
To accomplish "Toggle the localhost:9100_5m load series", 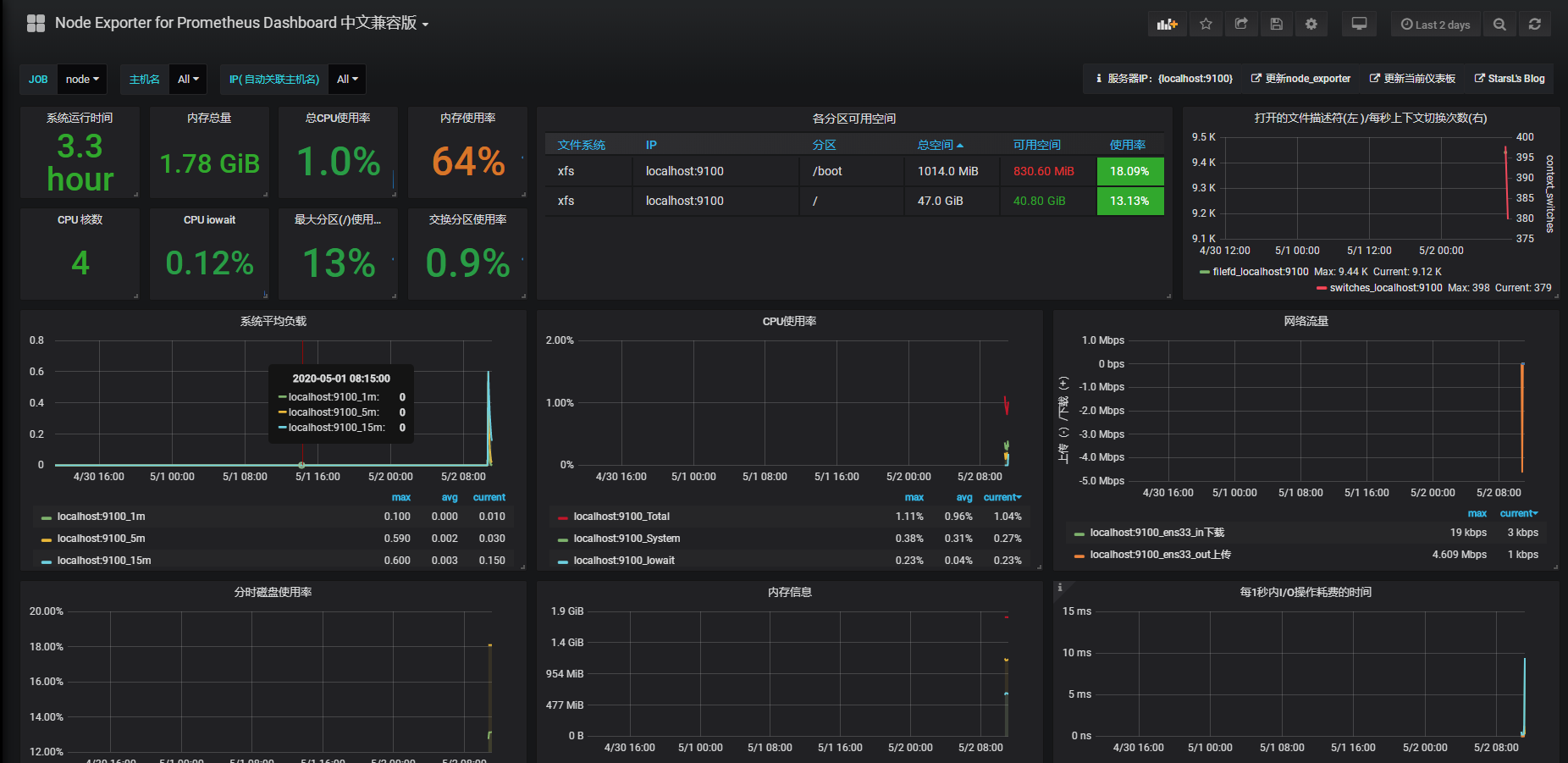I will tap(101, 539).
